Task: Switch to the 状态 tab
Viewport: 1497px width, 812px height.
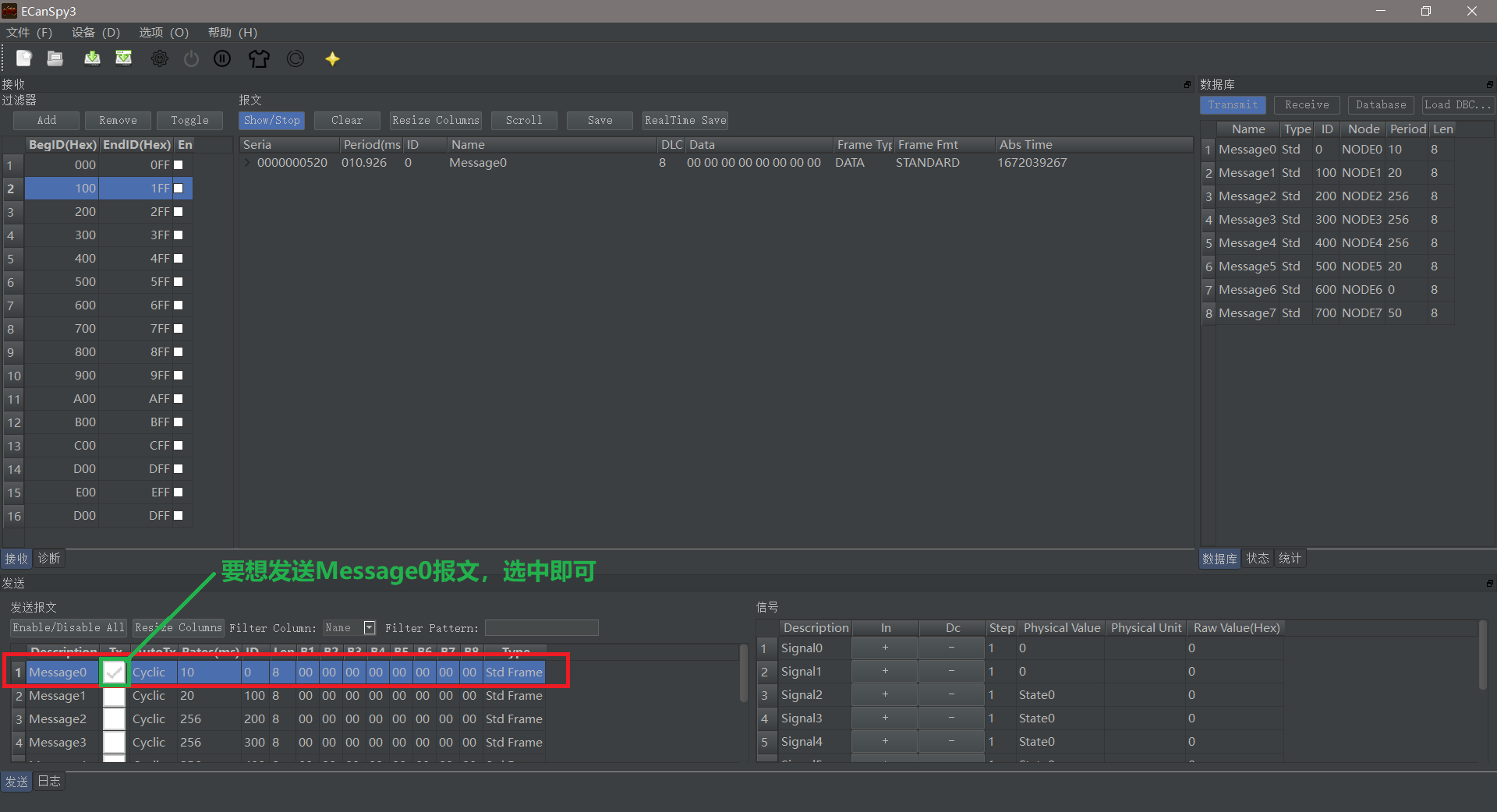Action: [1258, 559]
